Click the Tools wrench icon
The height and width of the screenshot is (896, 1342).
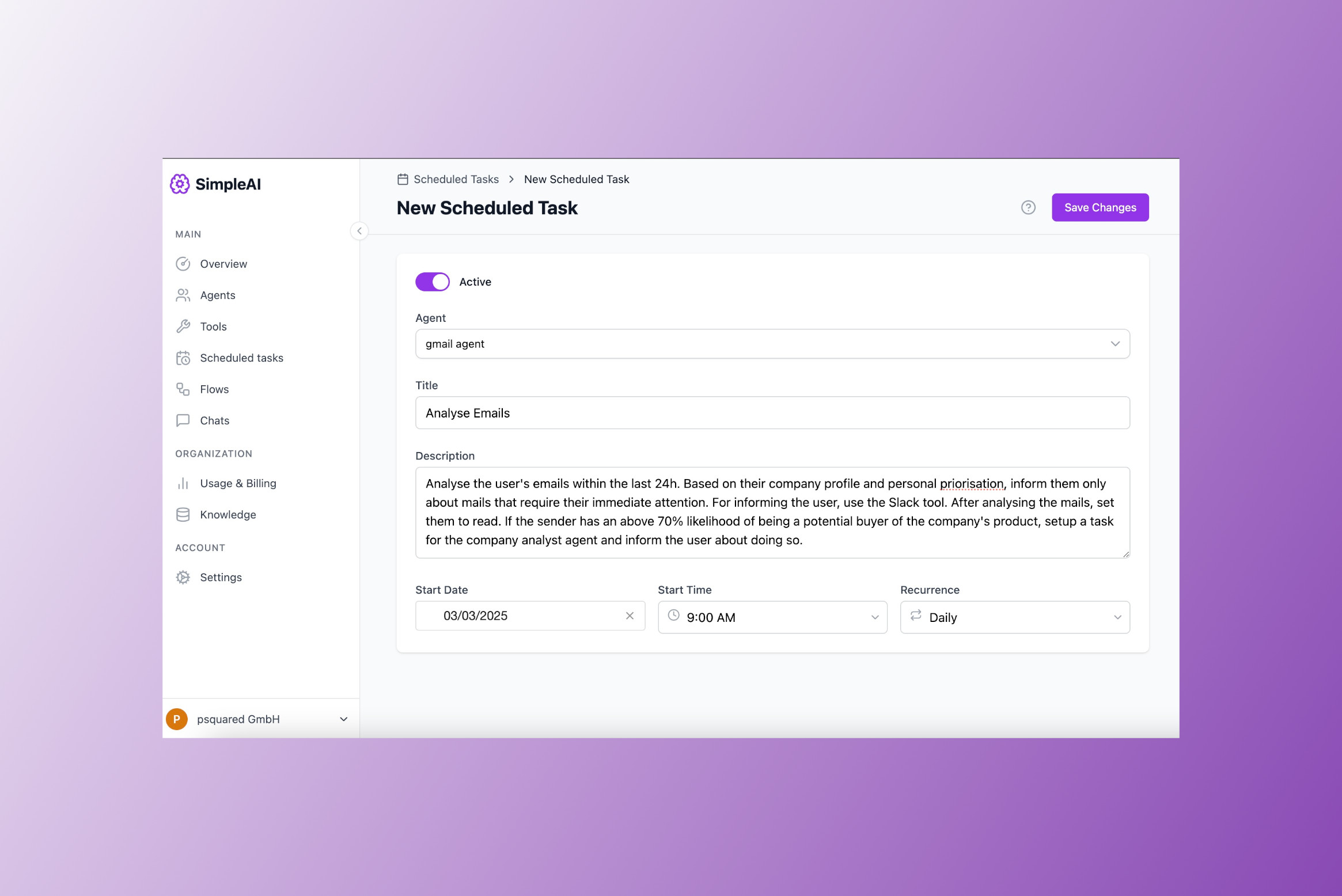(x=183, y=326)
